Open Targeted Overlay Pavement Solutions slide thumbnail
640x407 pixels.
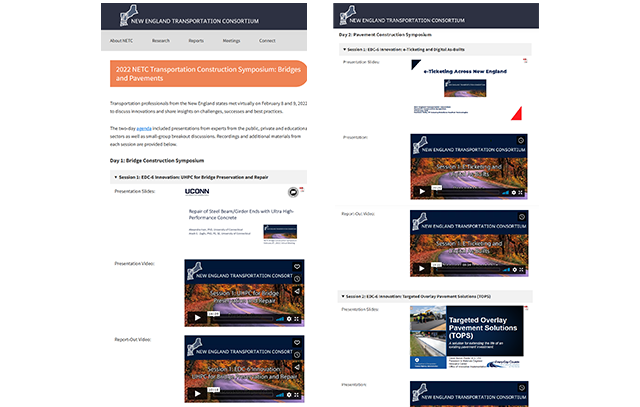(x=467, y=337)
